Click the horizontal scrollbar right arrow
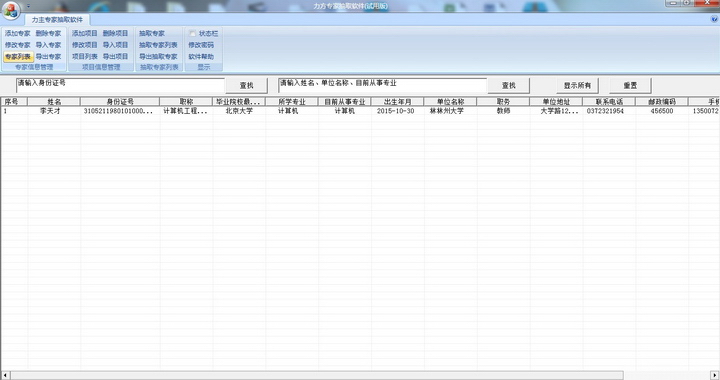This screenshot has height=380, width=720. tap(714, 375)
